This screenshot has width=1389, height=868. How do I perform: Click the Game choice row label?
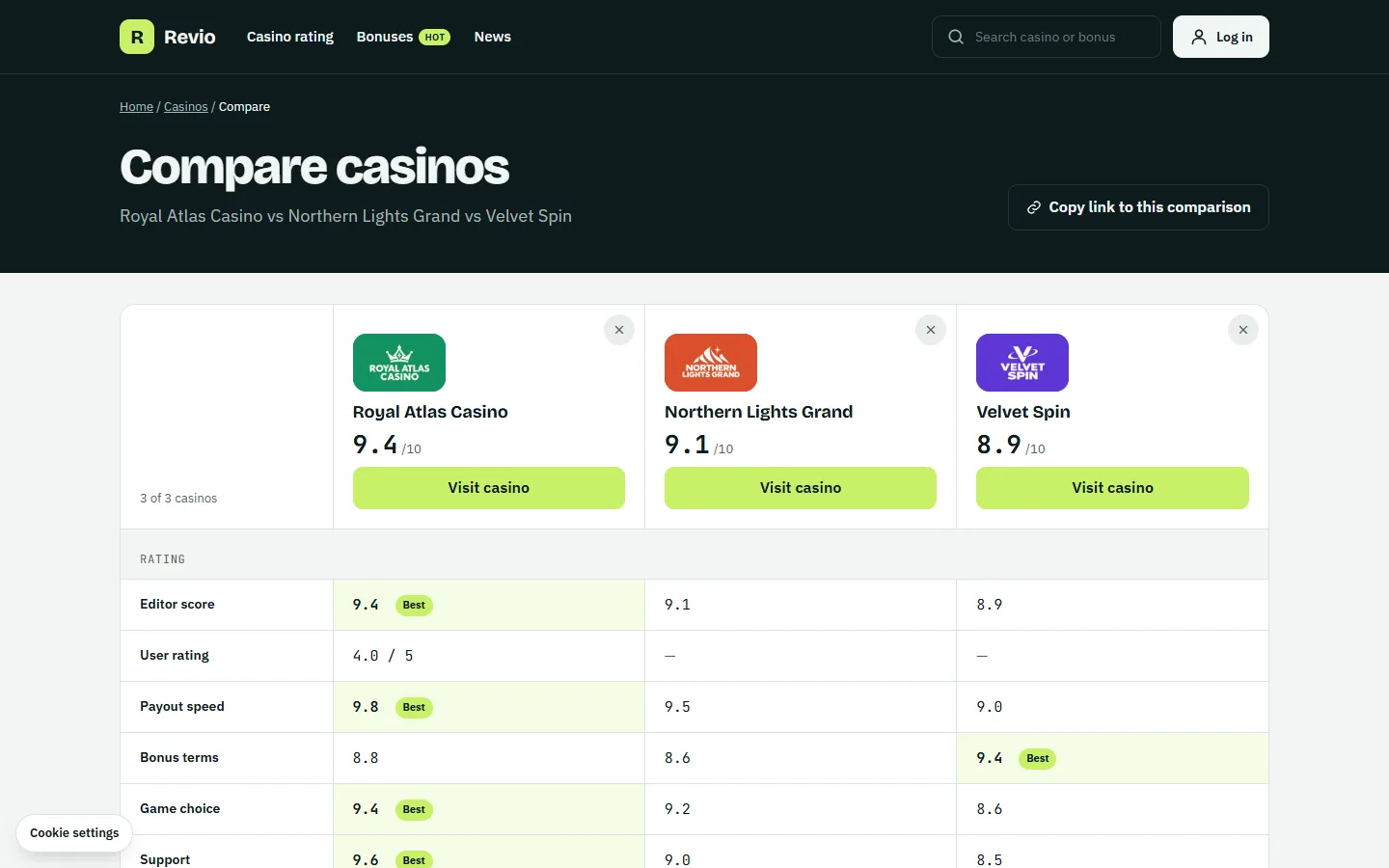tap(180, 809)
